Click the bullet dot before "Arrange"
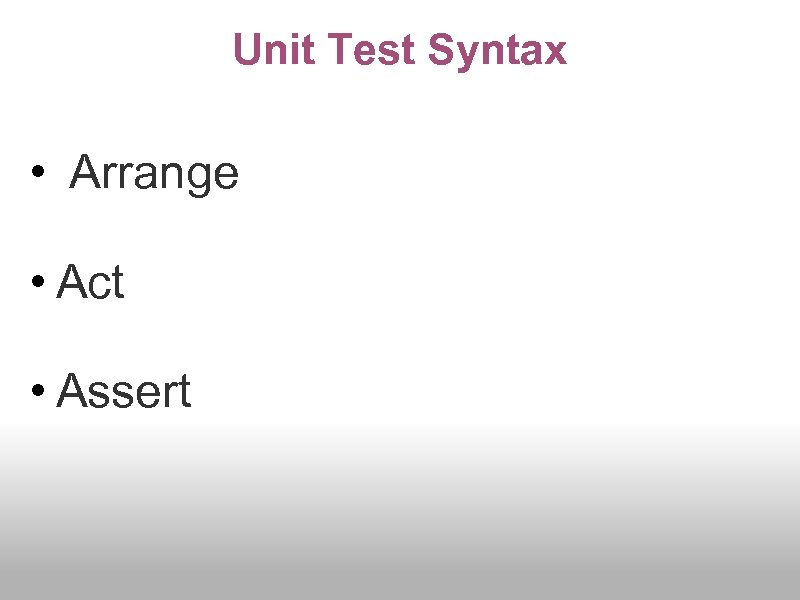The height and width of the screenshot is (600, 800). [36, 175]
